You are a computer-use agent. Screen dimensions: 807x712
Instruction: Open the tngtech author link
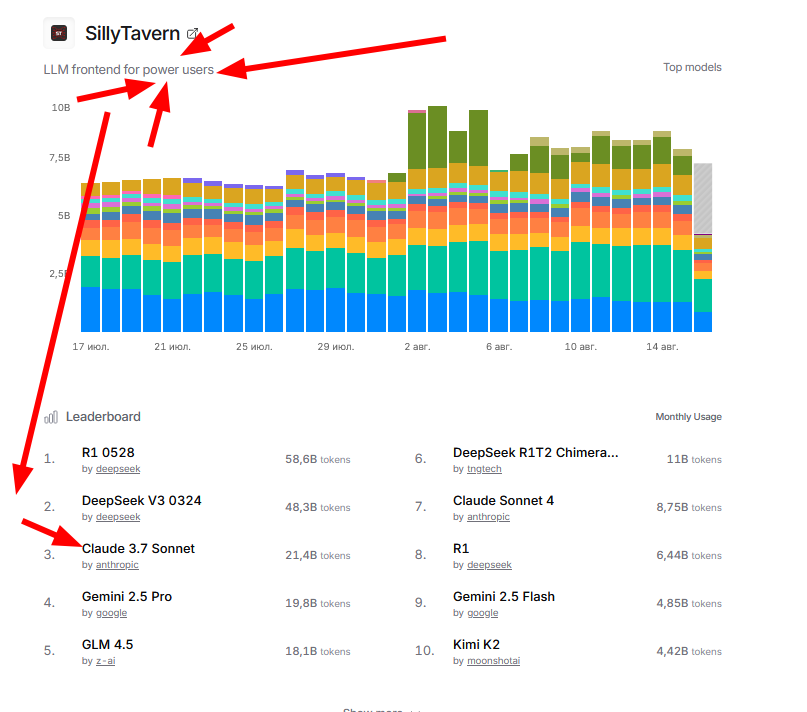point(484,469)
